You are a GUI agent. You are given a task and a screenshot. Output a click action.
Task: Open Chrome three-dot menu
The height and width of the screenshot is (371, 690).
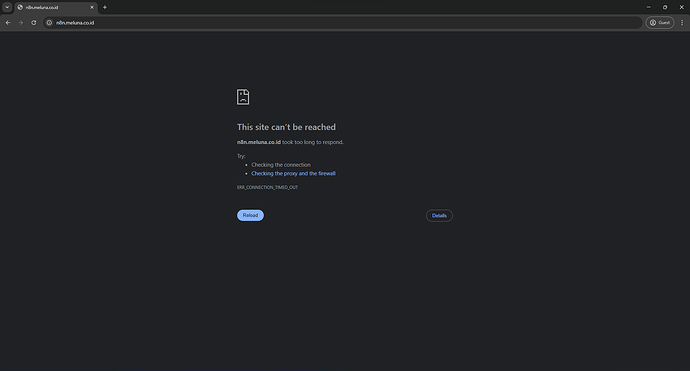pos(682,22)
